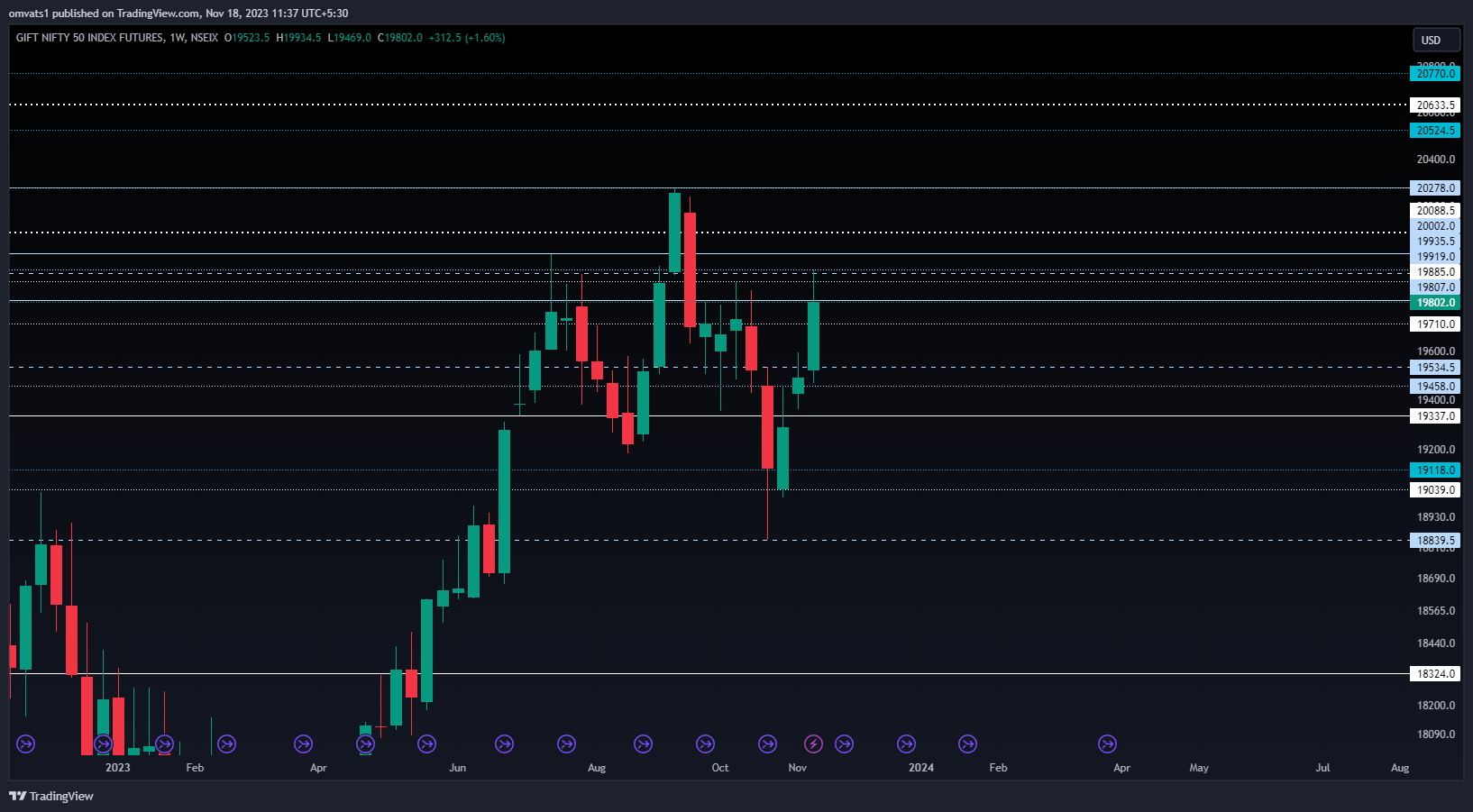The image size is (1473, 812).
Task: Click the lightning bolt event marker icon
Action: click(x=813, y=744)
